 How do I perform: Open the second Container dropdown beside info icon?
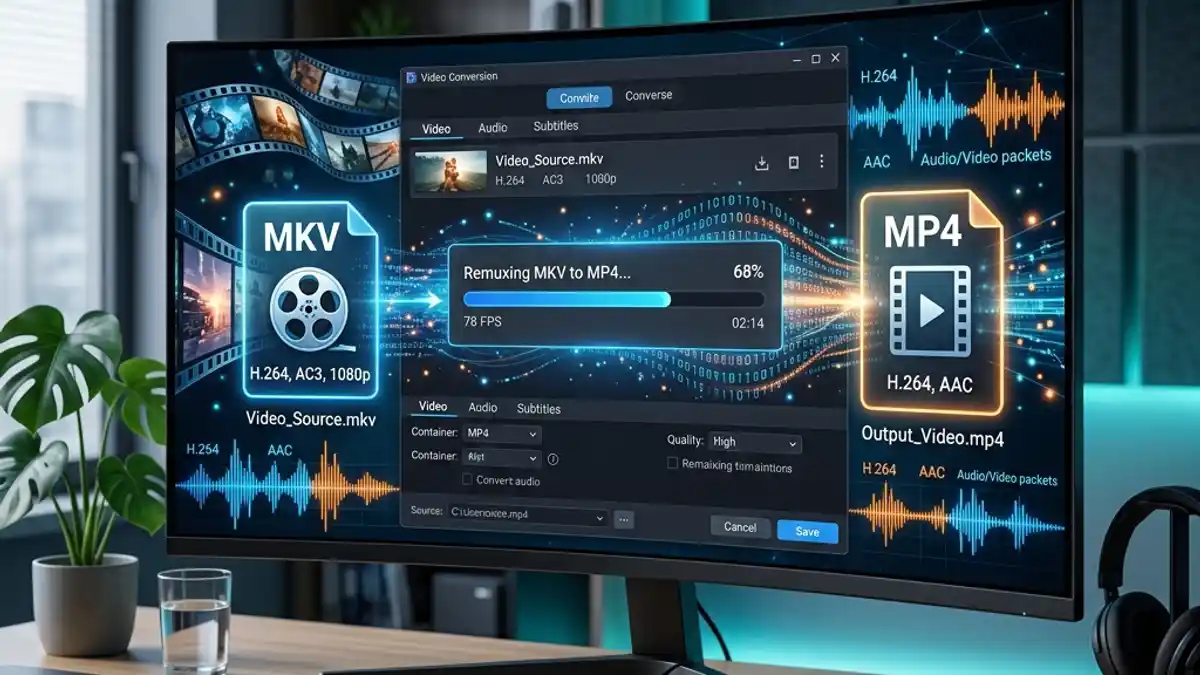coord(502,458)
